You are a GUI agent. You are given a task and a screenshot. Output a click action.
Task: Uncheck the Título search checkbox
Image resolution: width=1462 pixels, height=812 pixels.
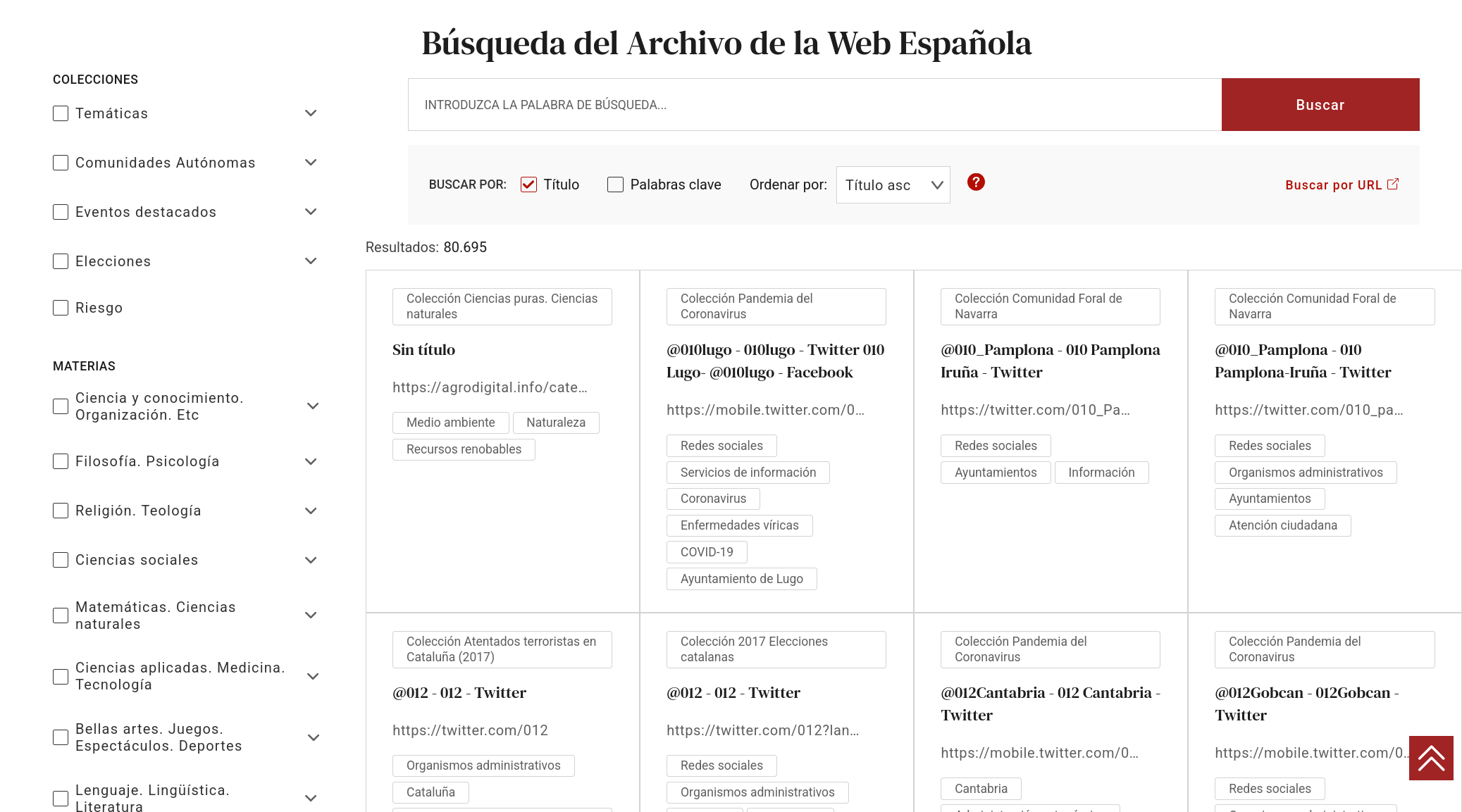coord(528,185)
